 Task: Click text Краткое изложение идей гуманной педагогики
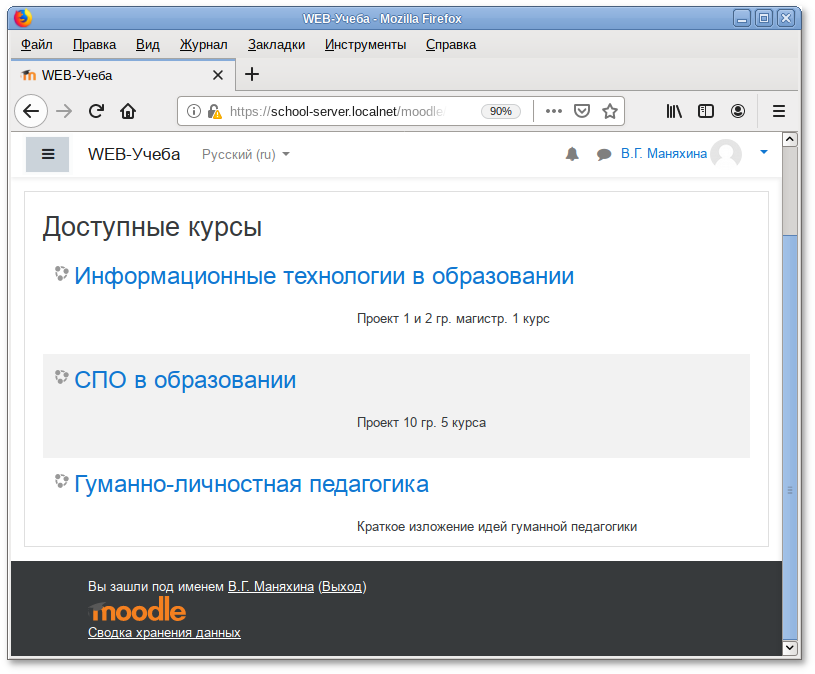496,526
